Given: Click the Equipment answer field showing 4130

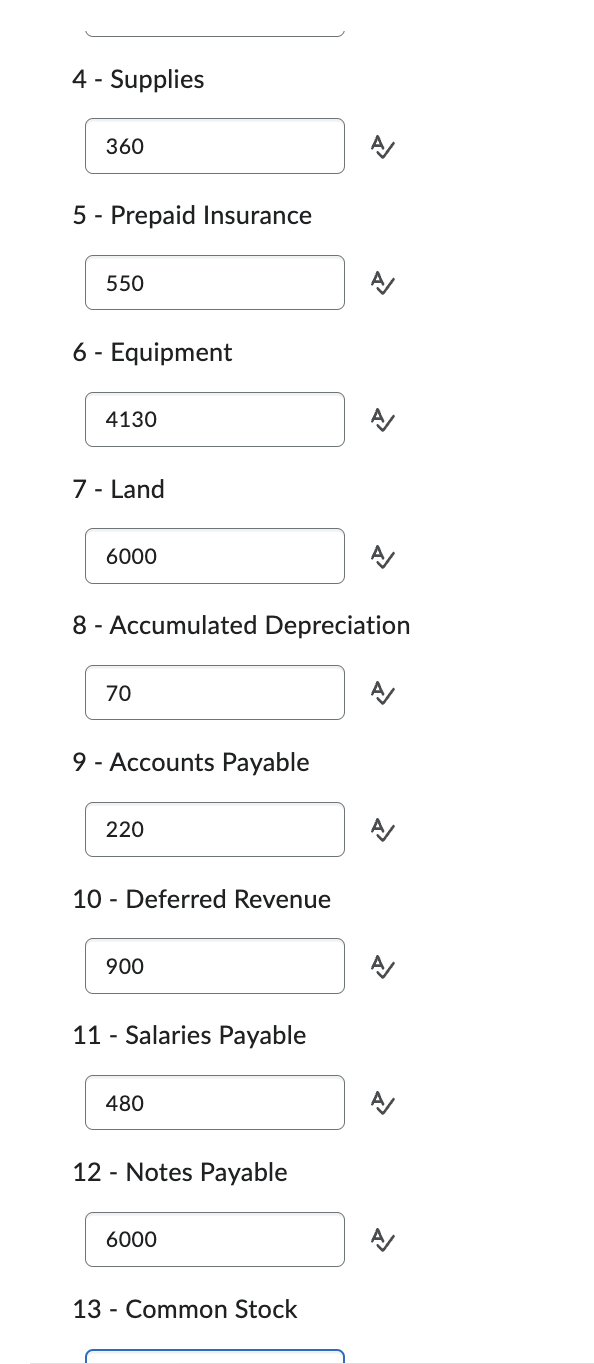Looking at the screenshot, I should pos(214,420).
